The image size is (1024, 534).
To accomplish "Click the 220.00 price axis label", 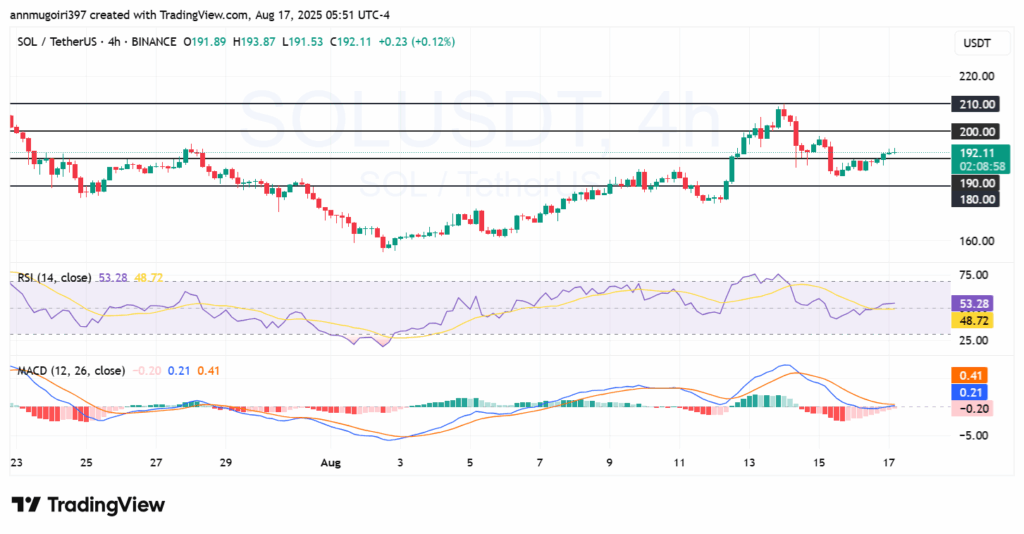I will (976, 76).
